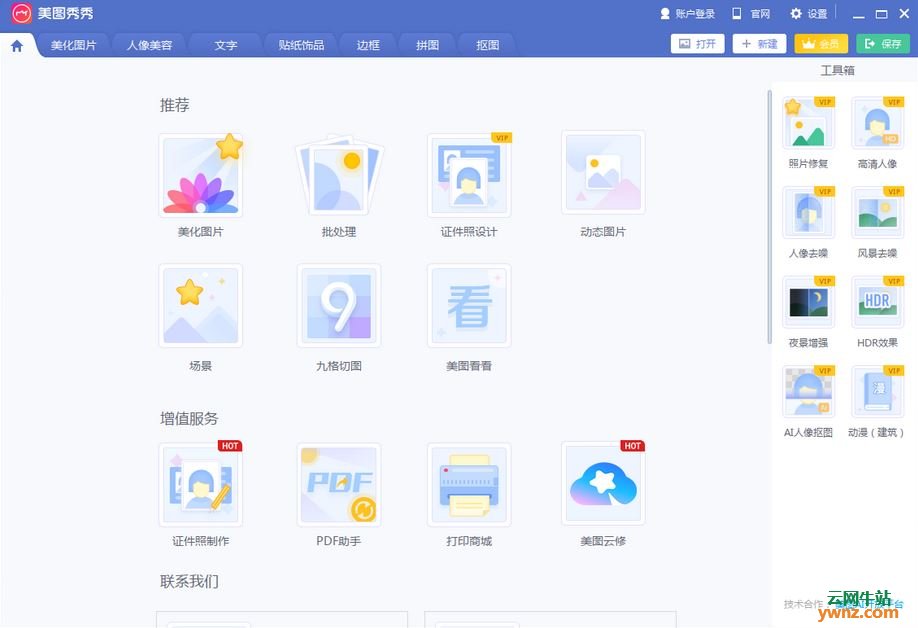Switch to the 文字 tab
The image size is (918, 628).
[x=225, y=45]
